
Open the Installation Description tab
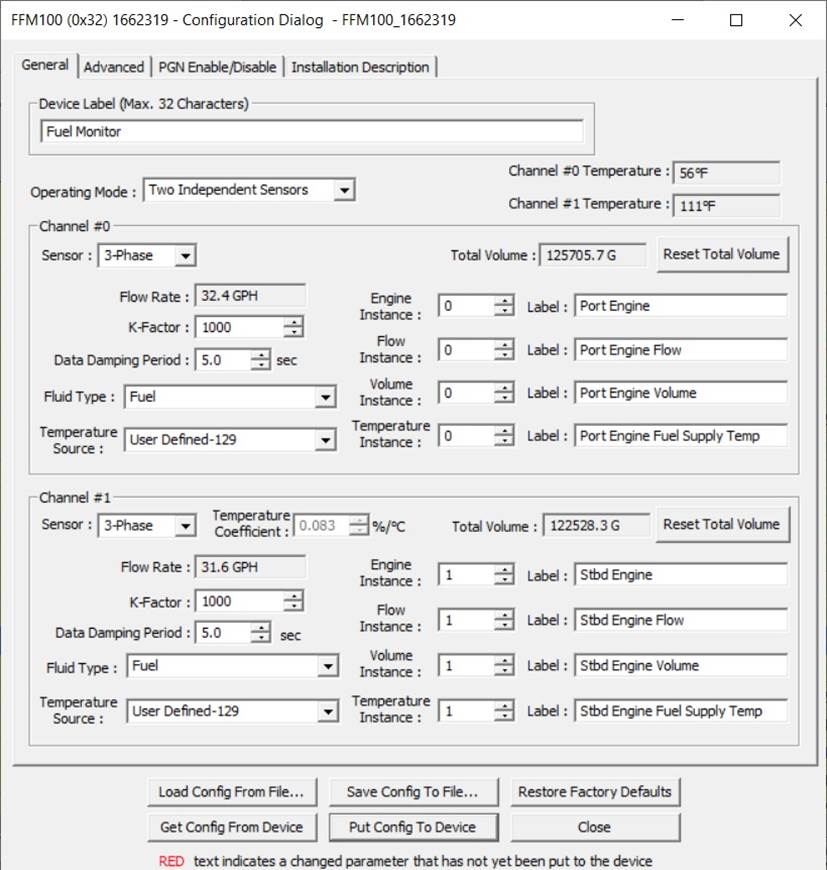360,67
